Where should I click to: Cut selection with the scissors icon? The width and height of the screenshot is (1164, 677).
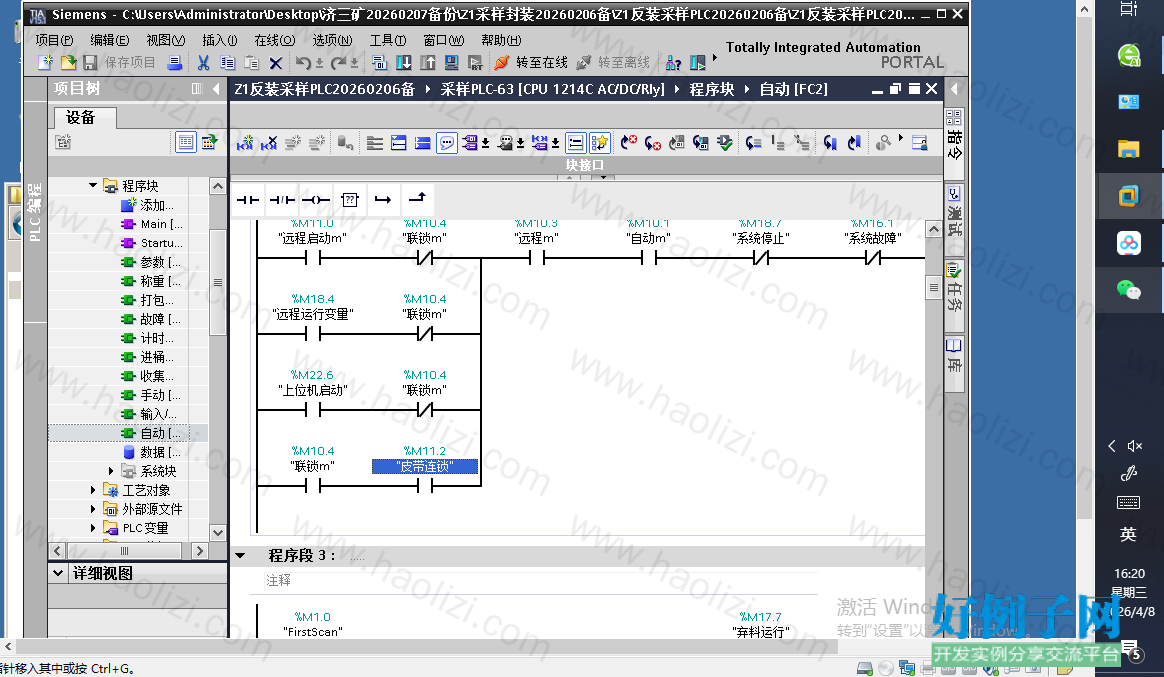pyautogui.click(x=203, y=62)
